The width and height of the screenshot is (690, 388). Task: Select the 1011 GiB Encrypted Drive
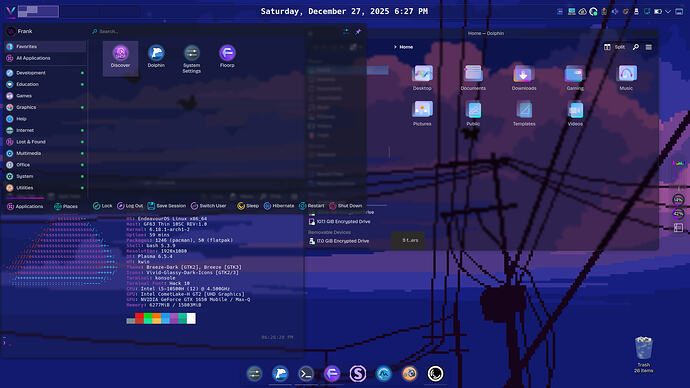339,222
